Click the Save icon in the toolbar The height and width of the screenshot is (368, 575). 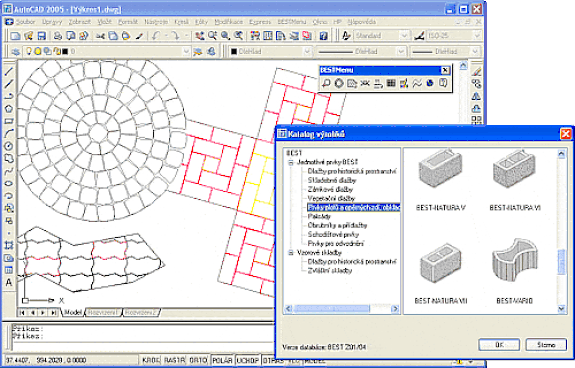[x=41, y=36]
